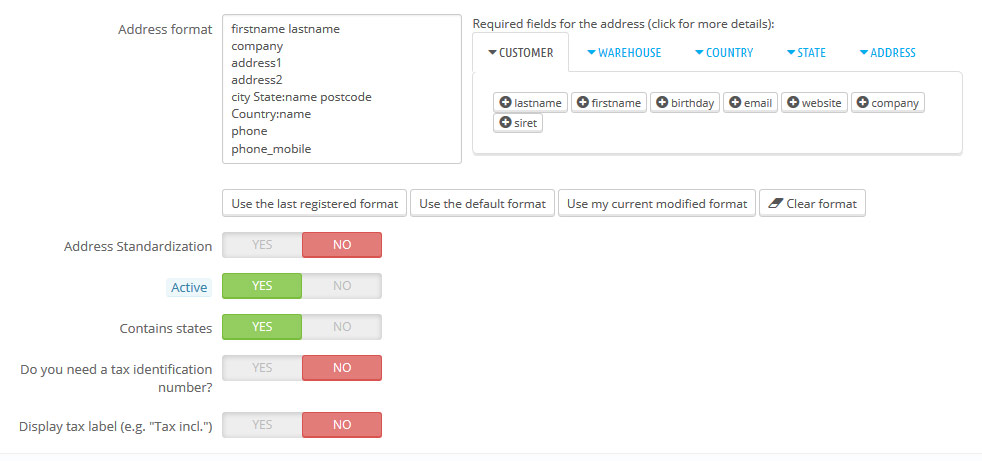Screen dimensions: 982x461
Task: Click the plus icon on website
Action: point(793,102)
